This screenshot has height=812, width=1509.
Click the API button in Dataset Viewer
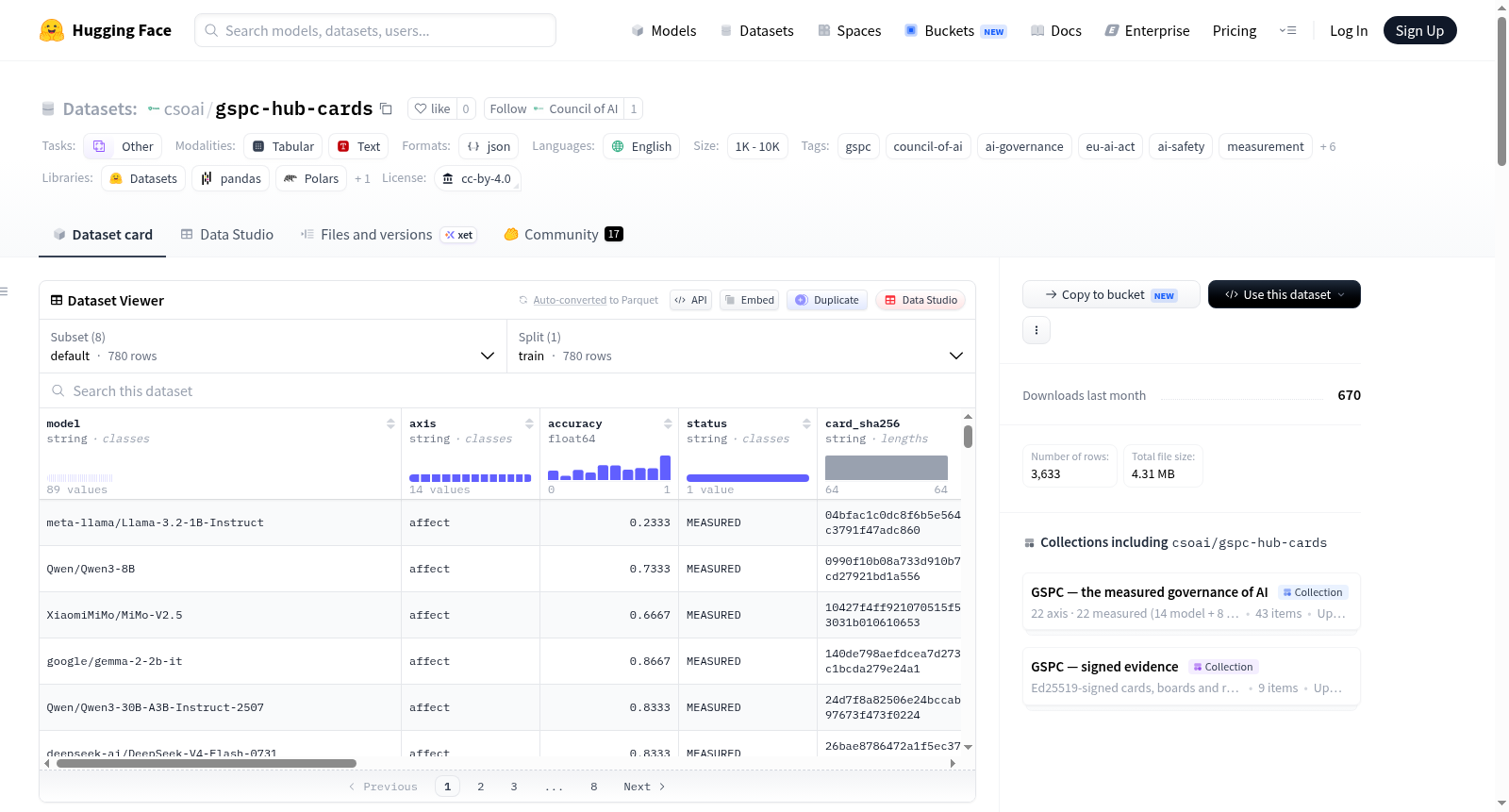tap(690, 300)
